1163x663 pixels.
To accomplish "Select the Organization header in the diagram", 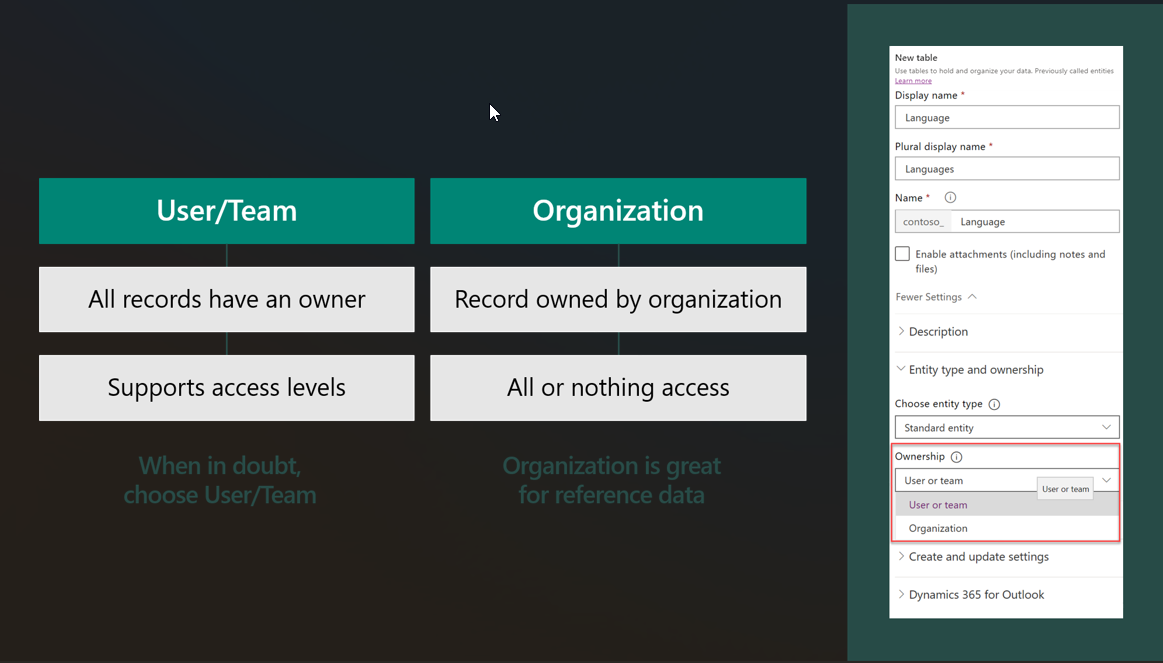I will [x=617, y=210].
